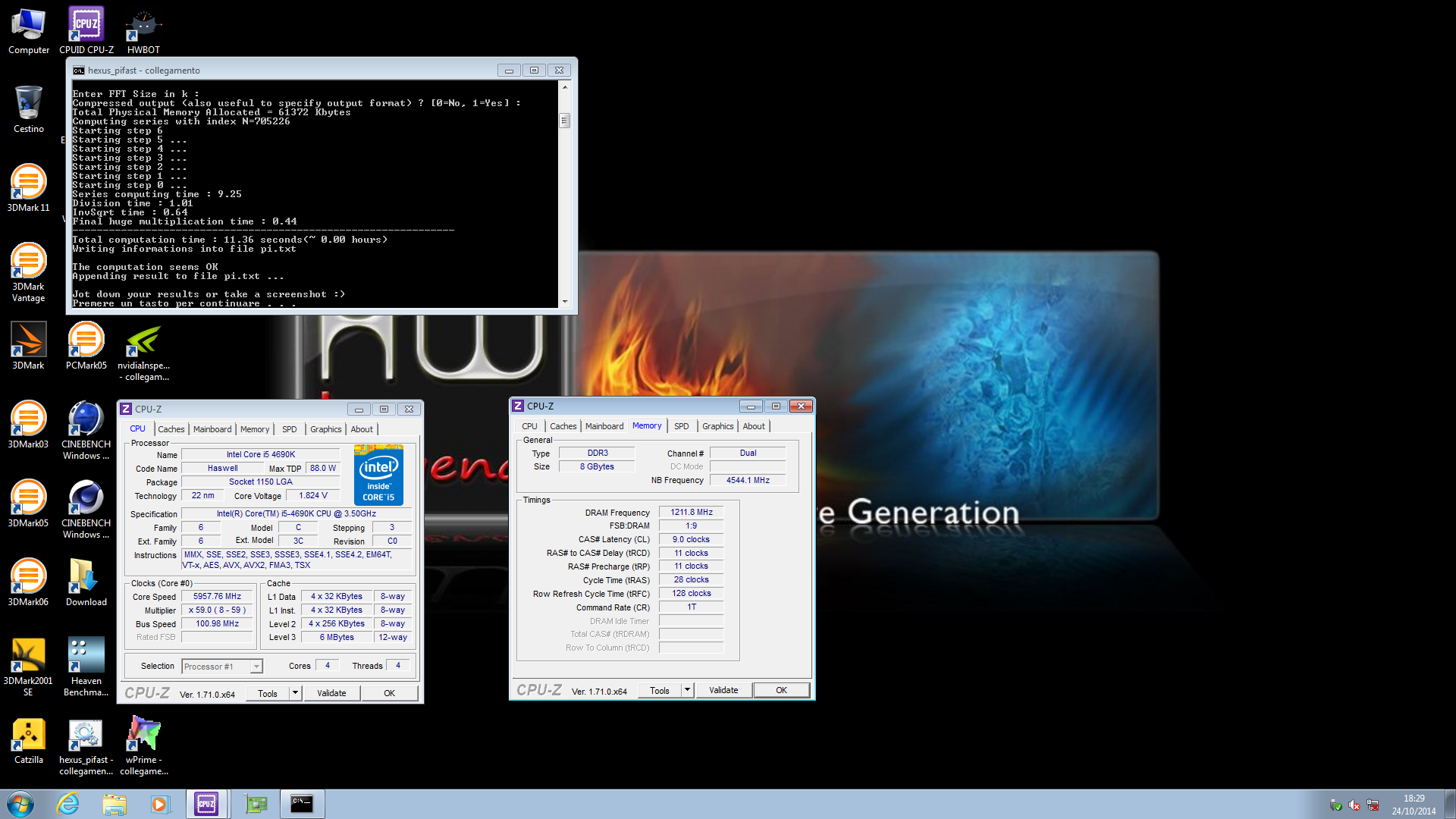Launch Catzilla desktop icon
Viewport: 1456px width, 819px height.
29,741
